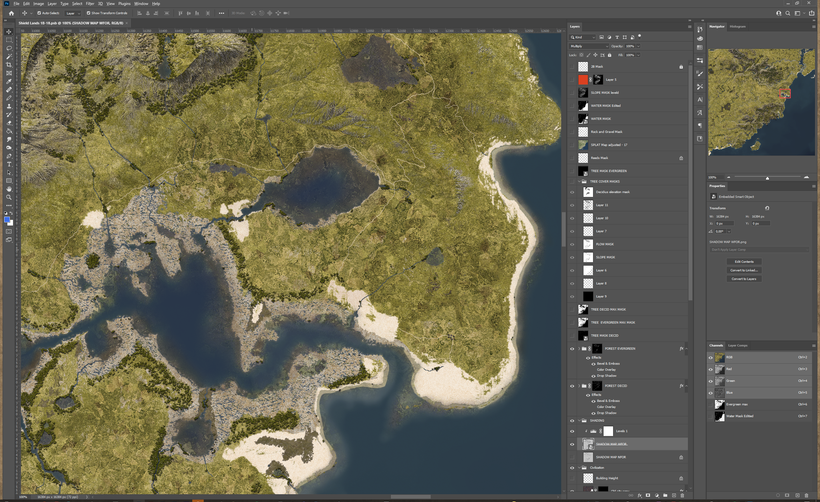Select the Zoom tool
Viewport: 820px width, 502px height.
[9, 197]
